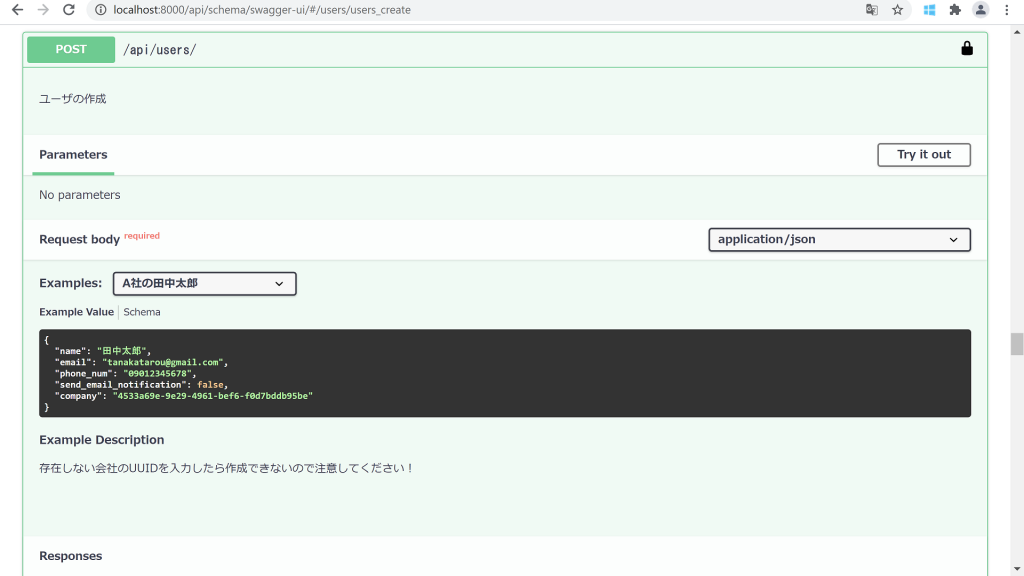Click the Try it out button
Screen dimensions: 1024x576
pyautogui.click(x=923, y=155)
